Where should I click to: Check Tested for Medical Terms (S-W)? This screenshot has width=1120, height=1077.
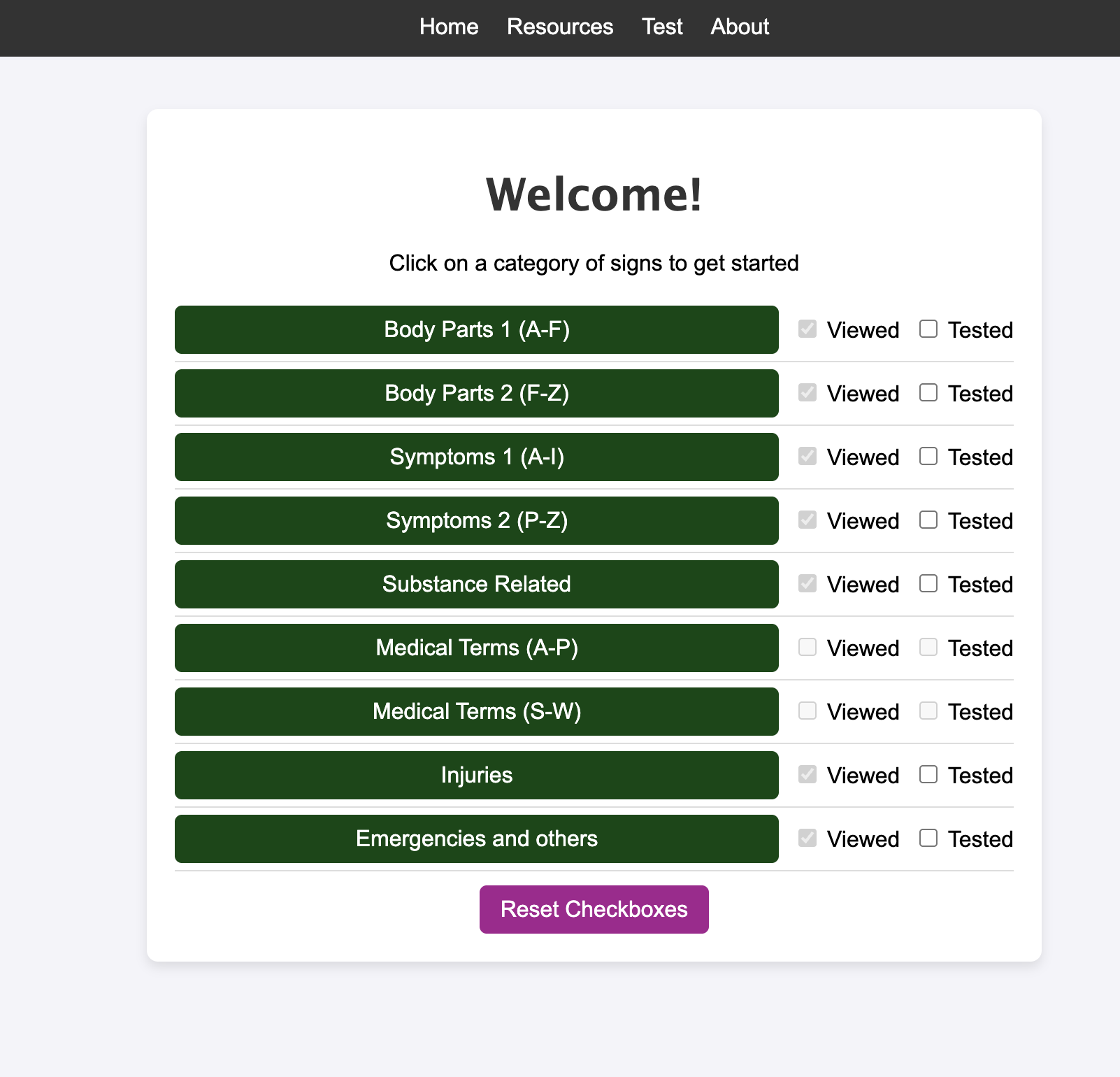928,711
